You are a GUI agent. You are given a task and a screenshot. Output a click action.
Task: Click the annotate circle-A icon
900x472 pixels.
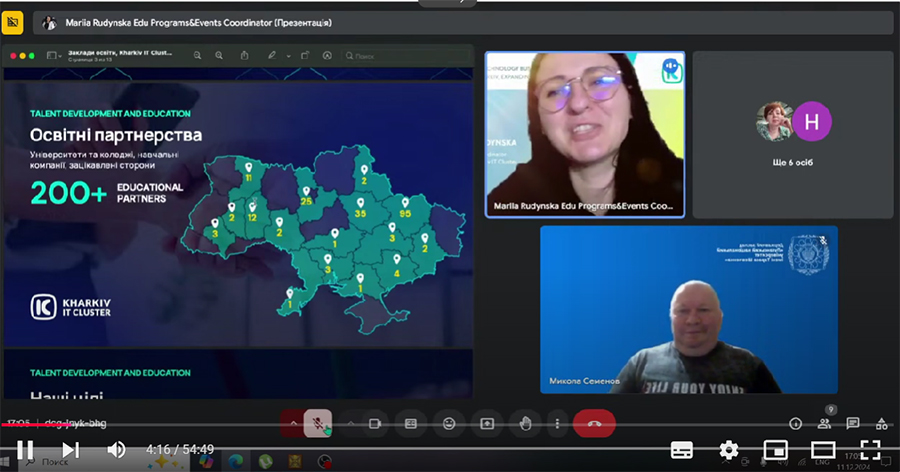click(327, 56)
